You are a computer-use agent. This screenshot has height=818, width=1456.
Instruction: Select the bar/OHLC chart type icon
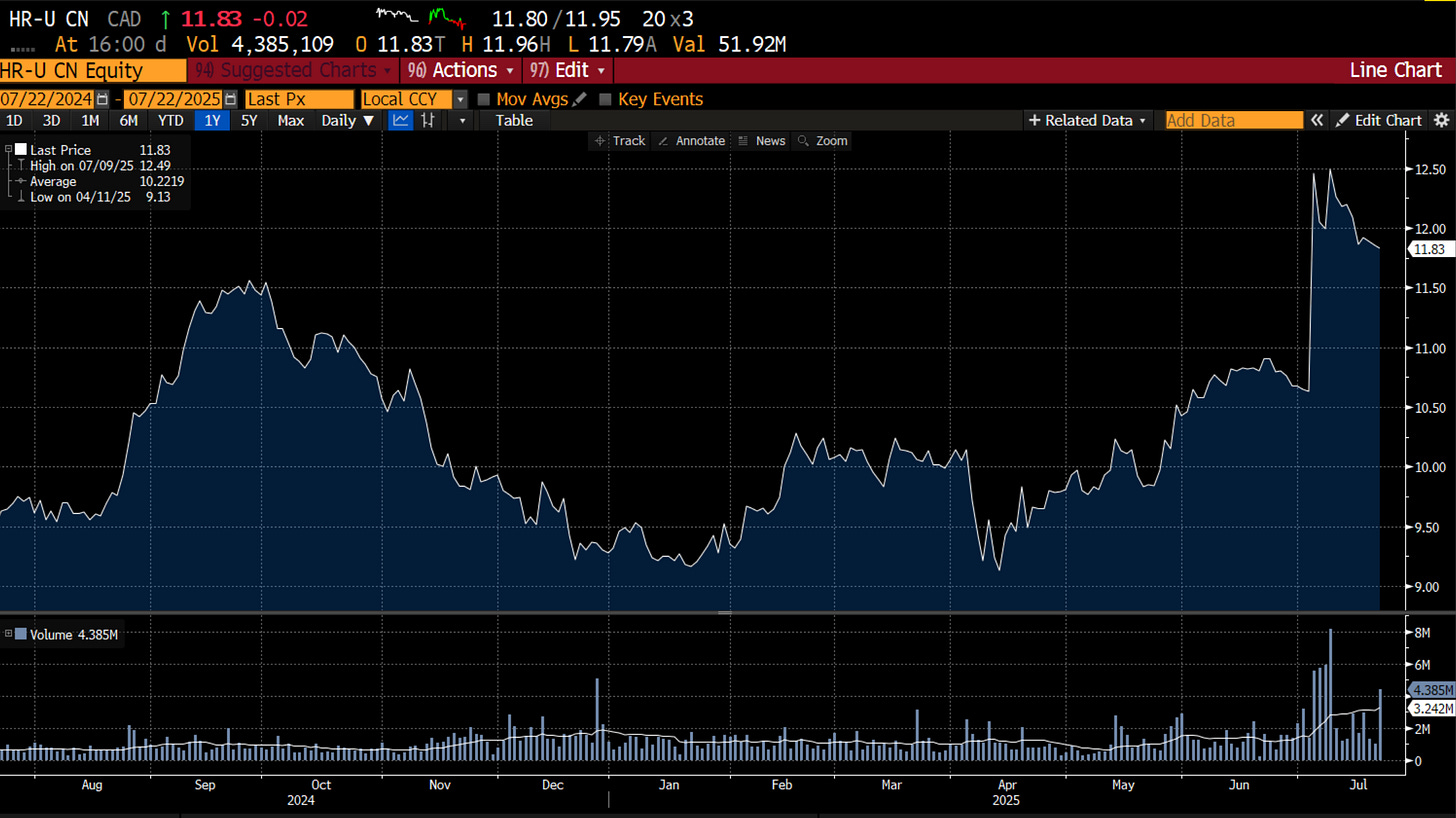(428, 120)
